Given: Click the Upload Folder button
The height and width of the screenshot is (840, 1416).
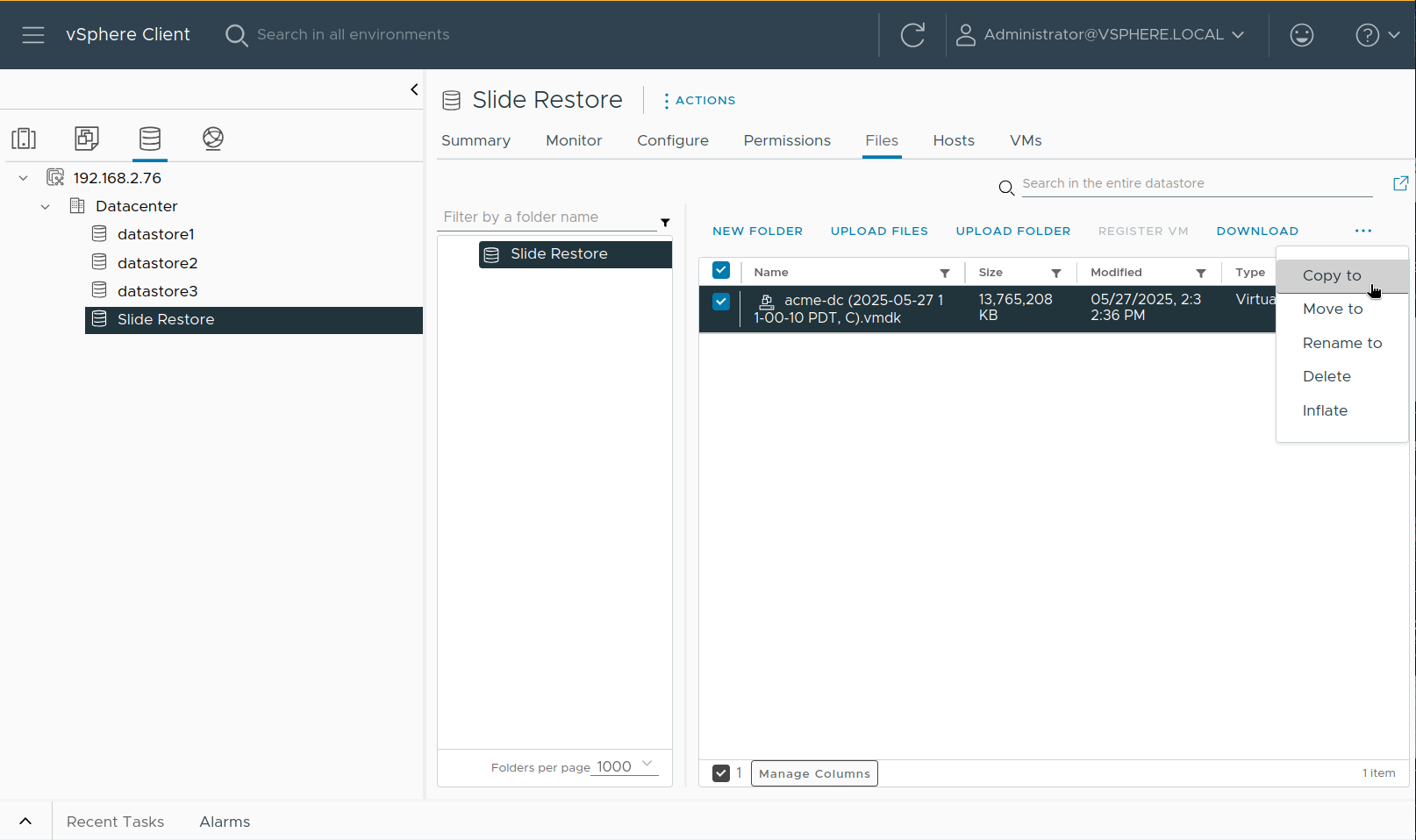Looking at the screenshot, I should tap(1013, 231).
